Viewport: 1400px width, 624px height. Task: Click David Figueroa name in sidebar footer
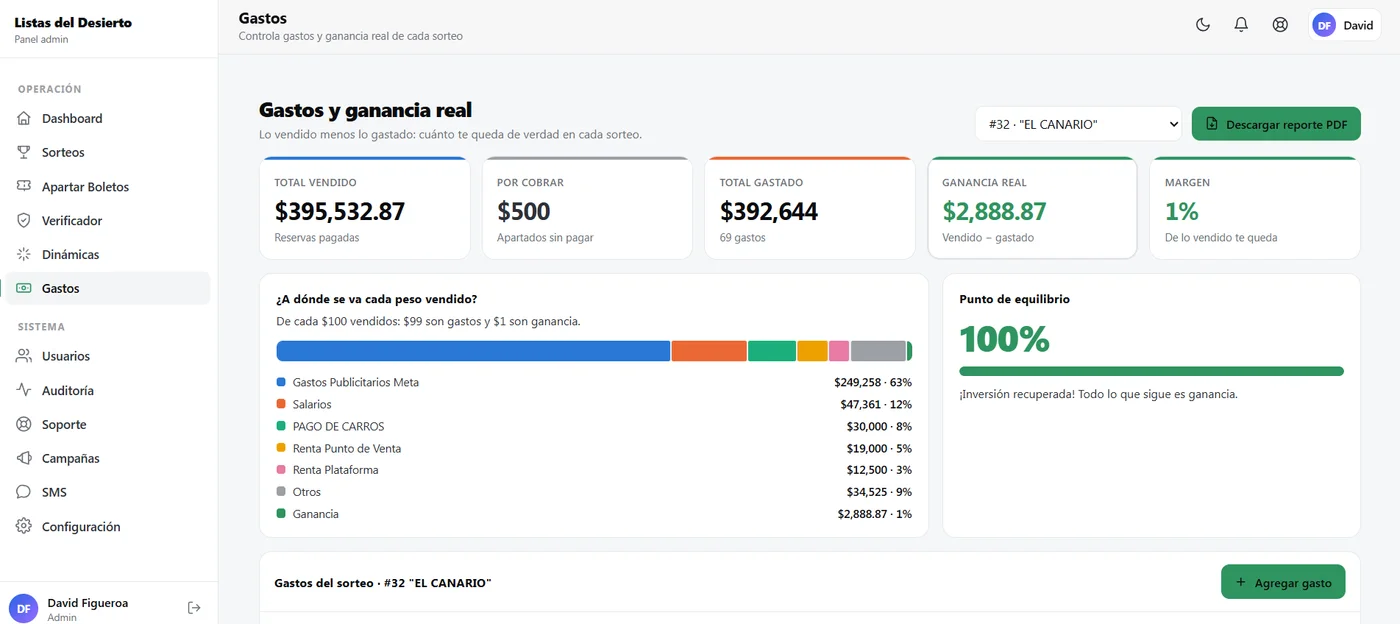tap(88, 603)
